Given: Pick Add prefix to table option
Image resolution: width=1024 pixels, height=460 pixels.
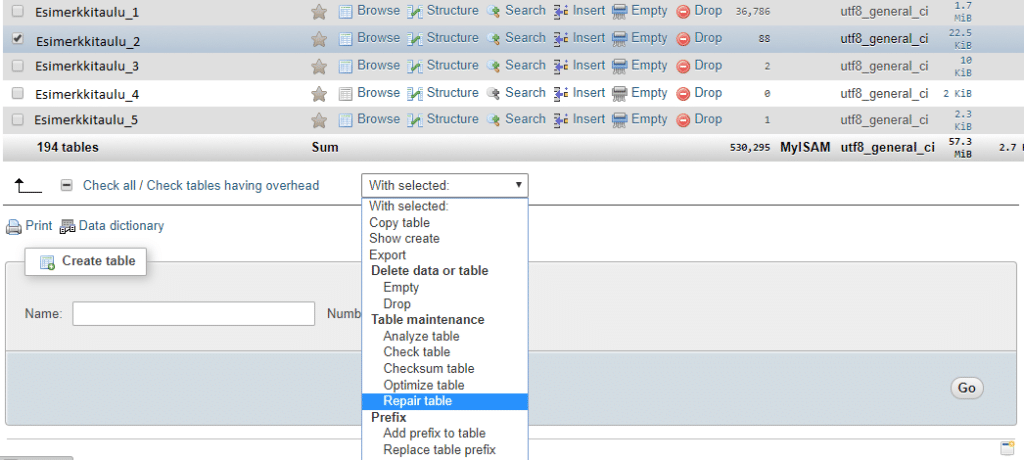Looking at the screenshot, I should [x=434, y=433].
